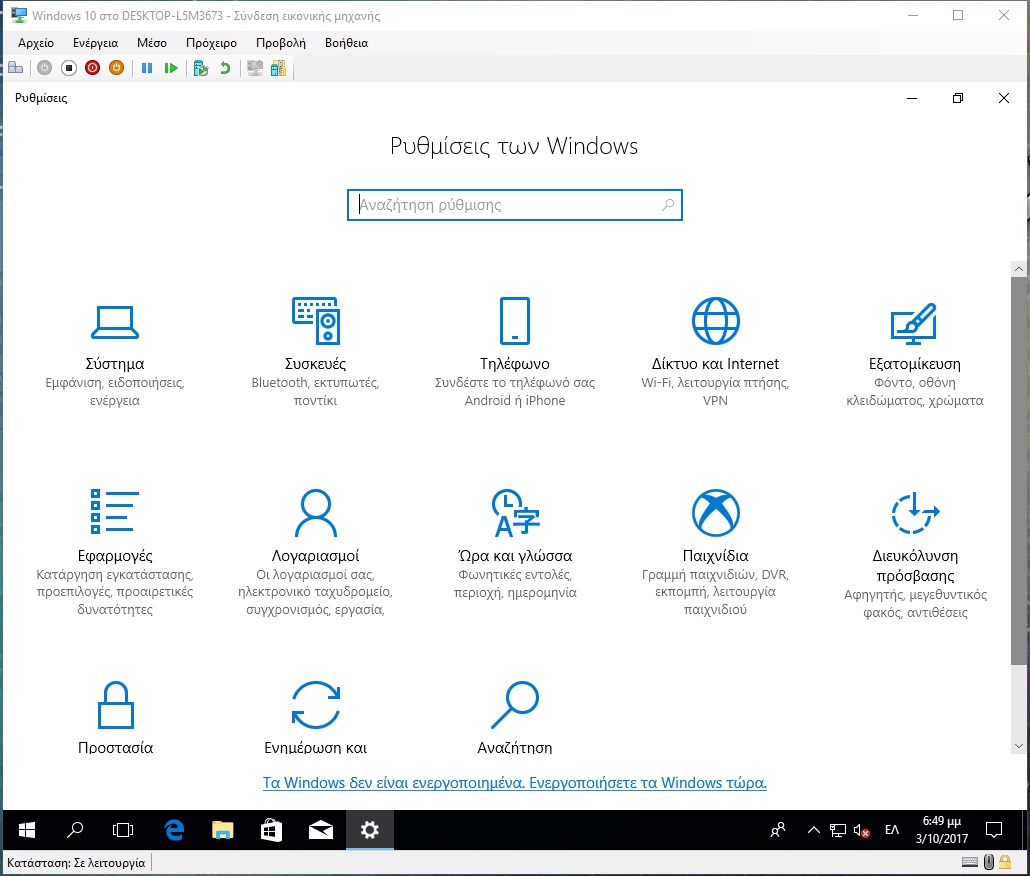Open the Αναζήτηση magnifier settings icon

pos(515,705)
